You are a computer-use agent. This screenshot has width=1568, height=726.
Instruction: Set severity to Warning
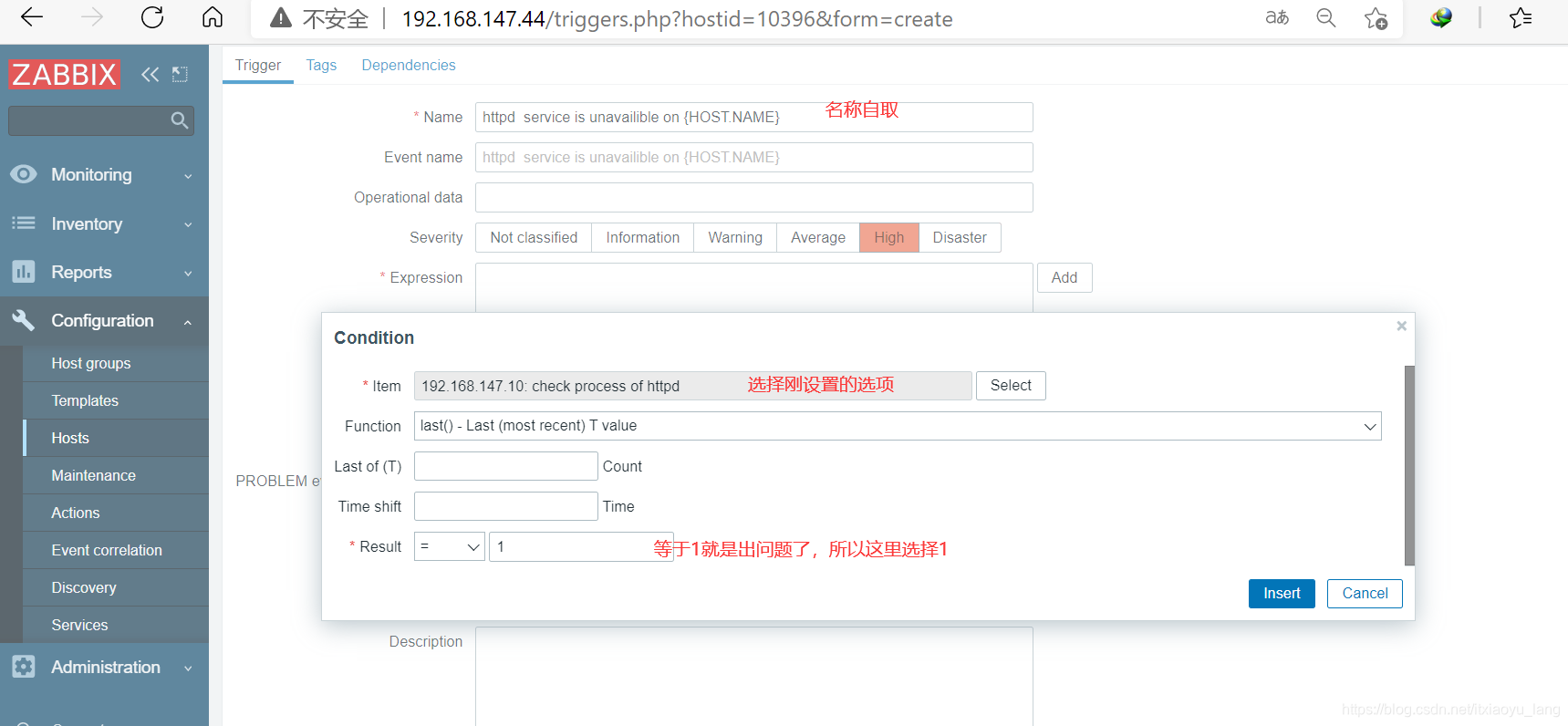pos(735,237)
